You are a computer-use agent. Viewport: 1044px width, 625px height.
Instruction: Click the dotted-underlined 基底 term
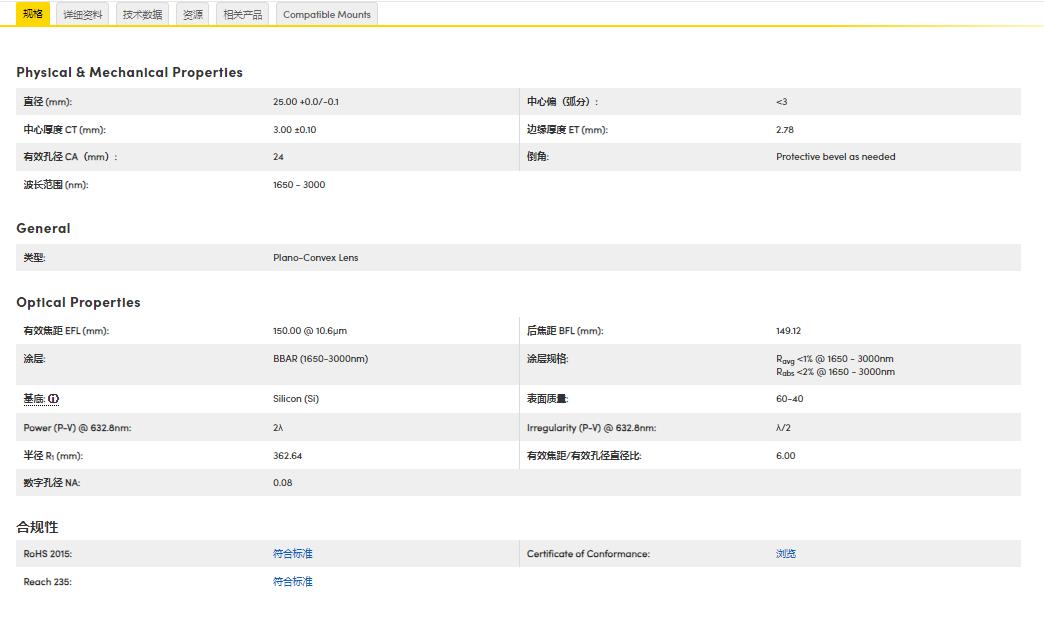click(x=34, y=398)
